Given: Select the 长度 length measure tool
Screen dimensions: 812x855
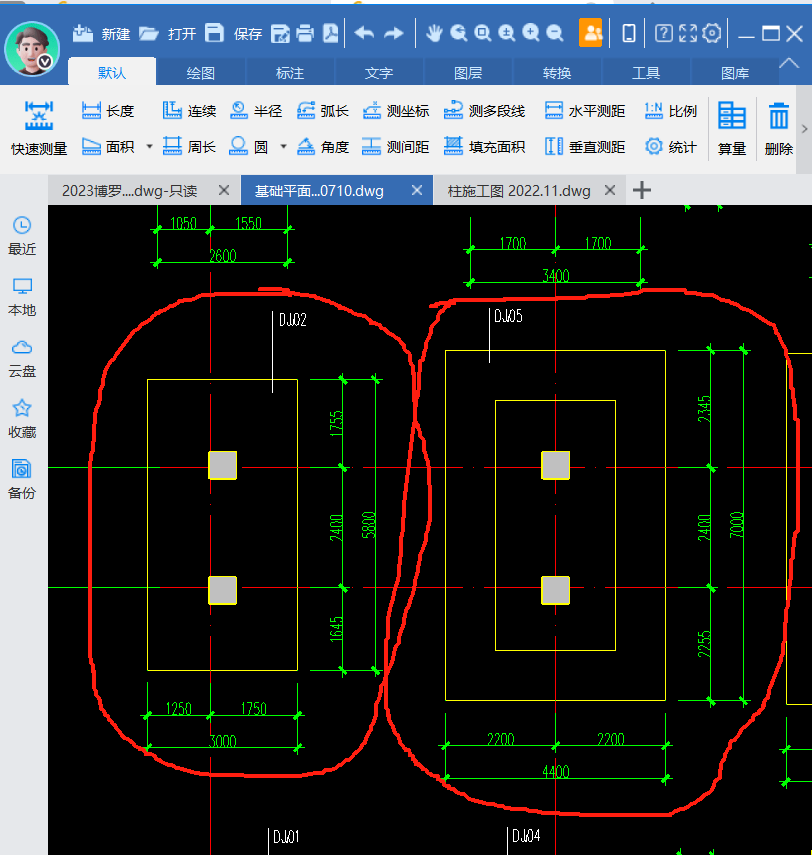Looking at the screenshot, I should pyautogui.click(x=107, y=111).
